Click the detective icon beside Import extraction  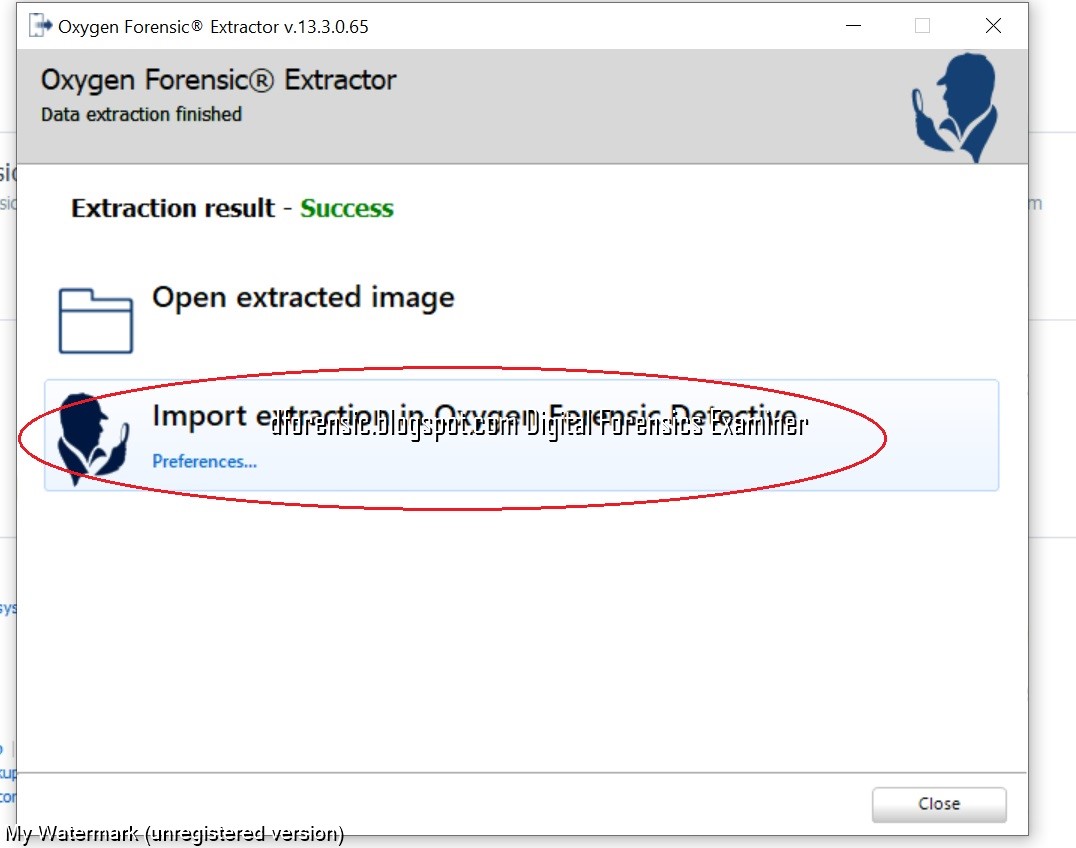[x=93, y=439]
